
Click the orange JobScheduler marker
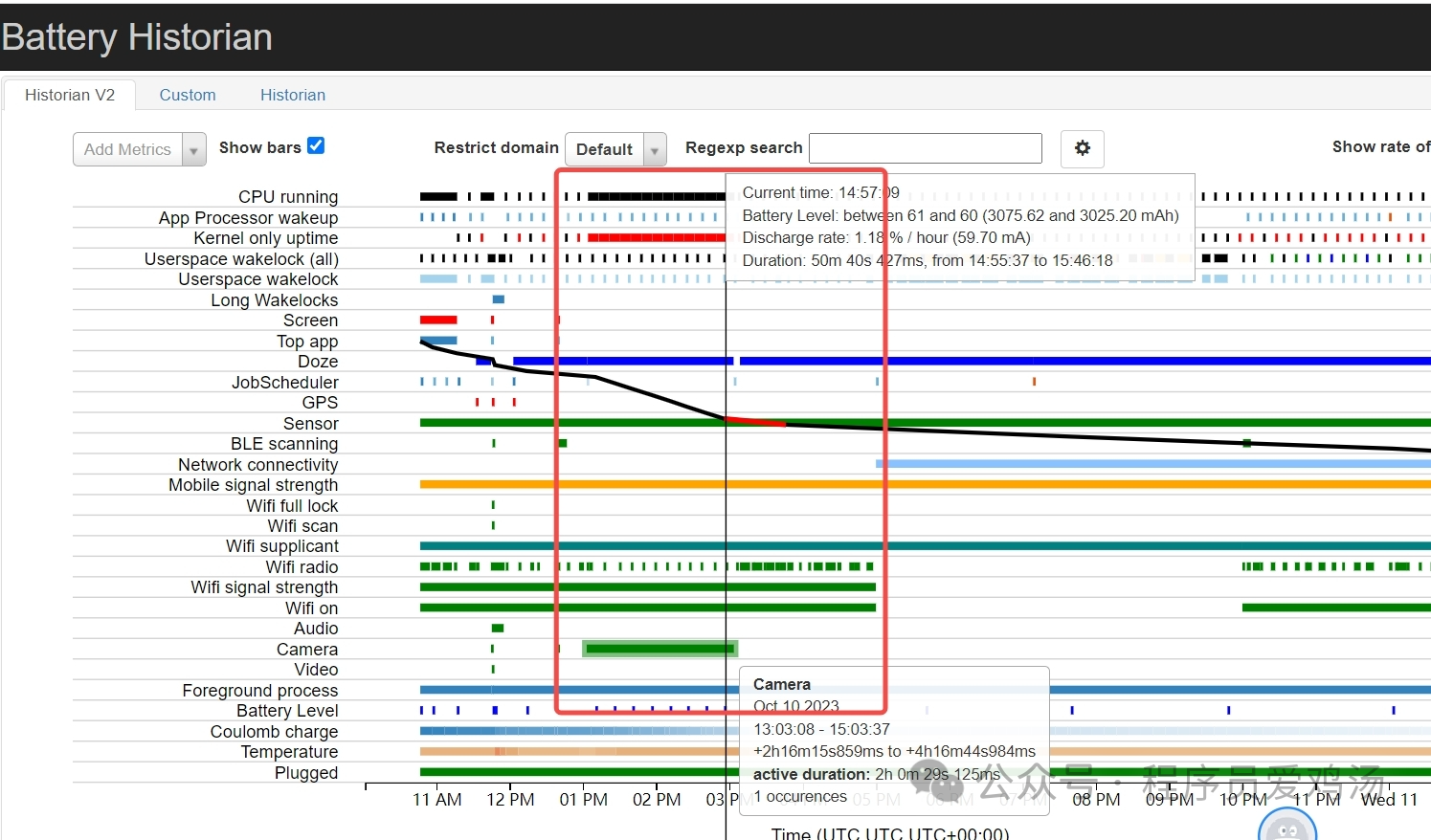click(1034, 382)
